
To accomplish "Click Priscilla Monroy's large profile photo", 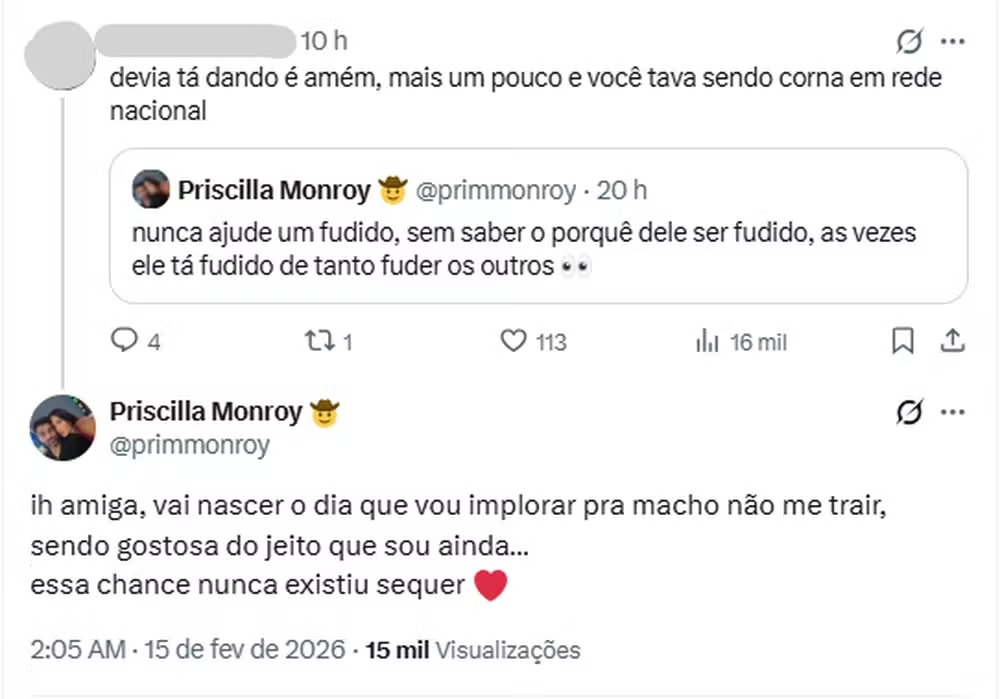I will (63, 428).
